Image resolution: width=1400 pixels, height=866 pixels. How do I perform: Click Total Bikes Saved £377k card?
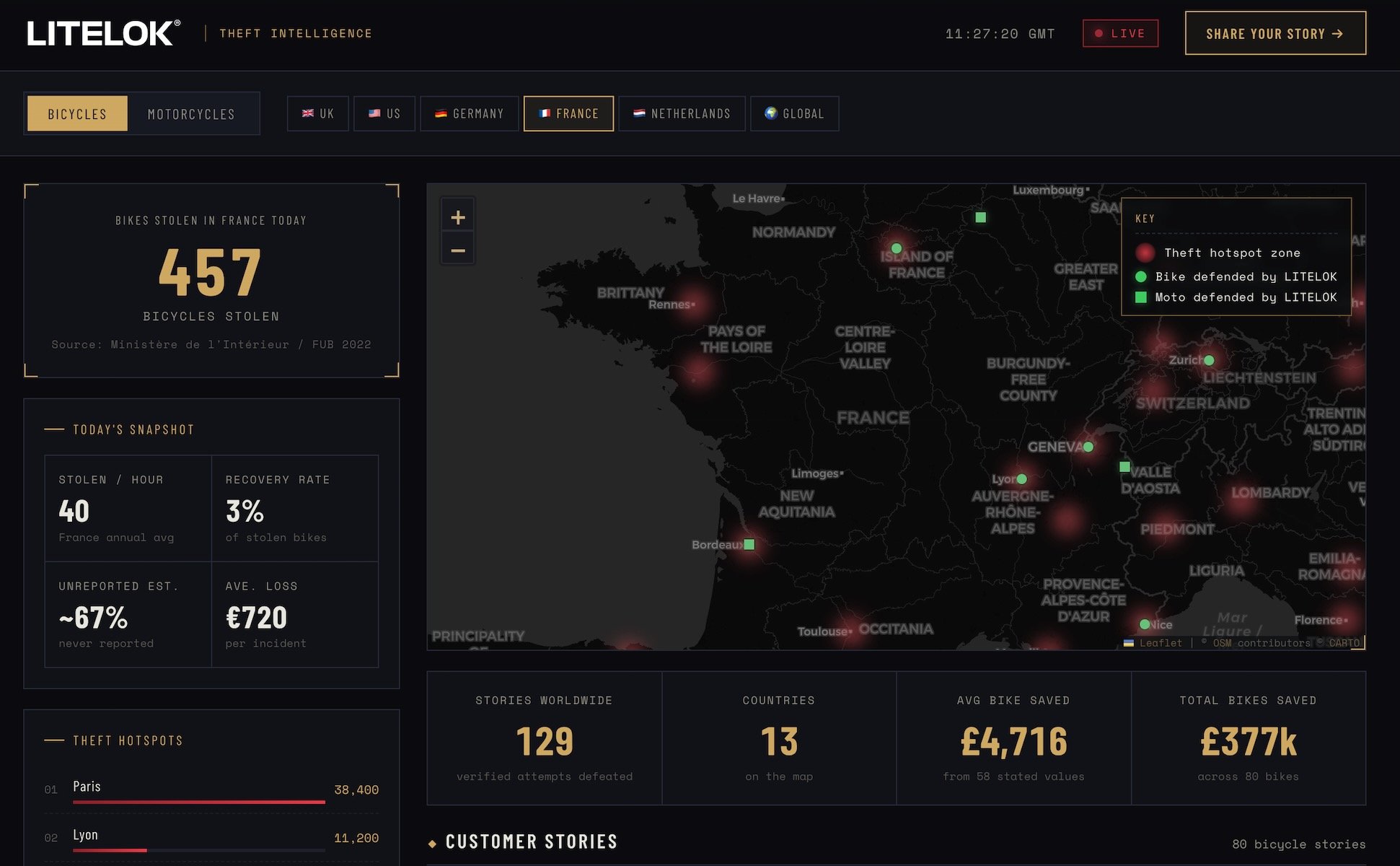(1249, 738)
